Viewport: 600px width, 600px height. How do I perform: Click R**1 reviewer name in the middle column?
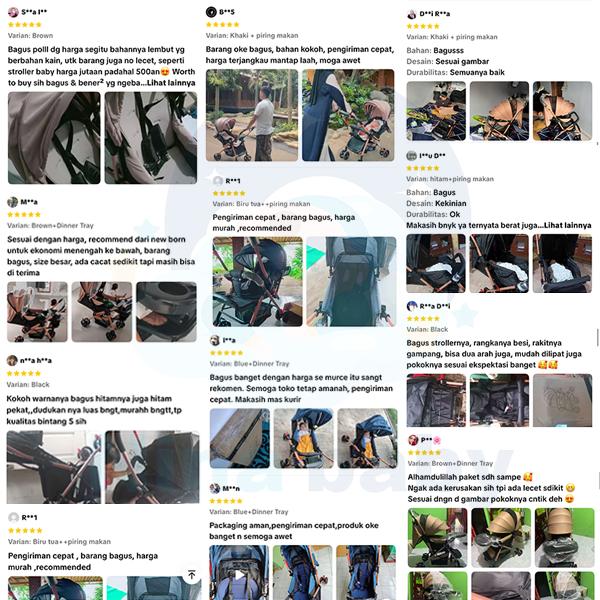[x=233, y=181]
